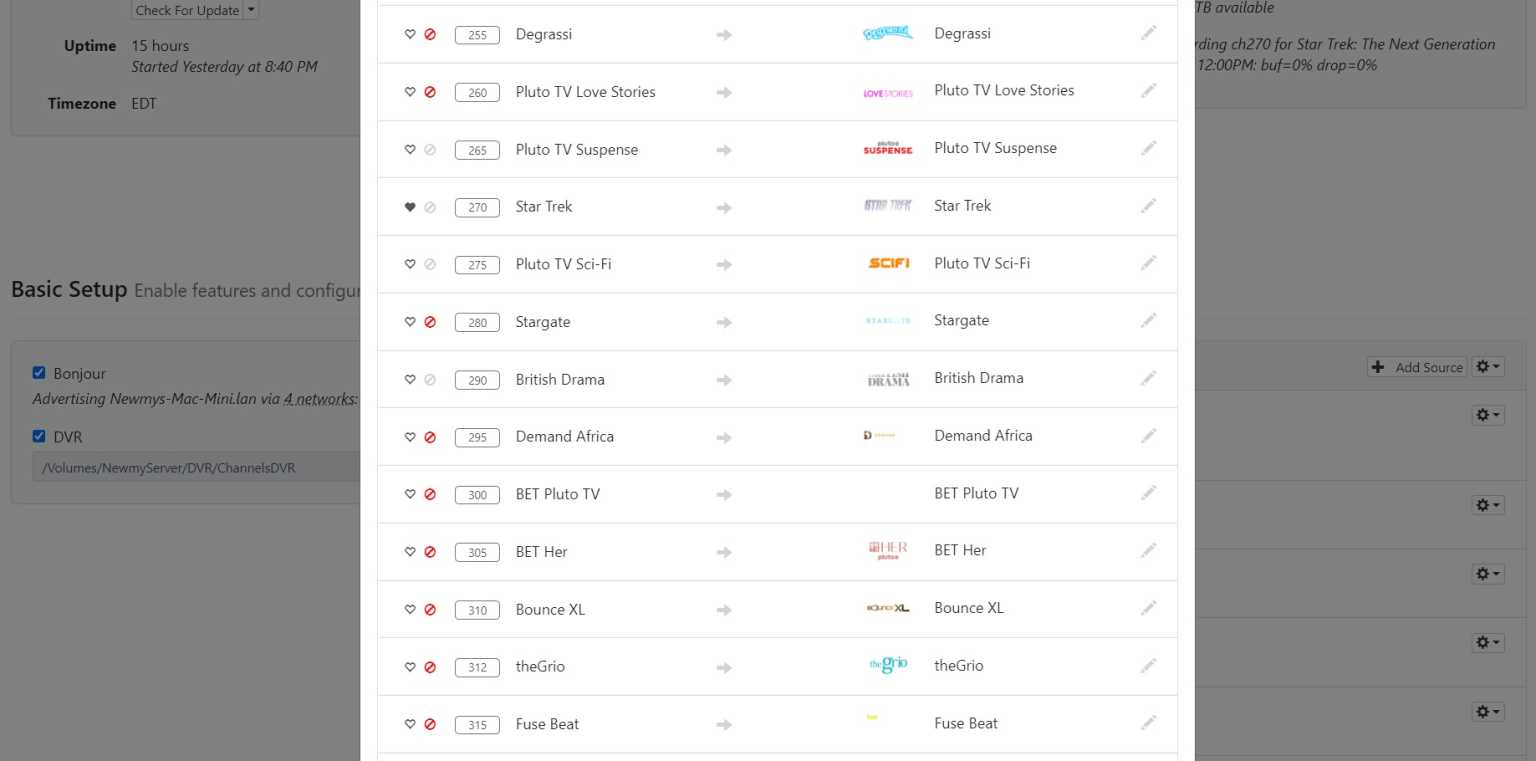The image size is (1536, 761).
Task: Click the arrow icon beside British Drama
Action: (723, 380)
